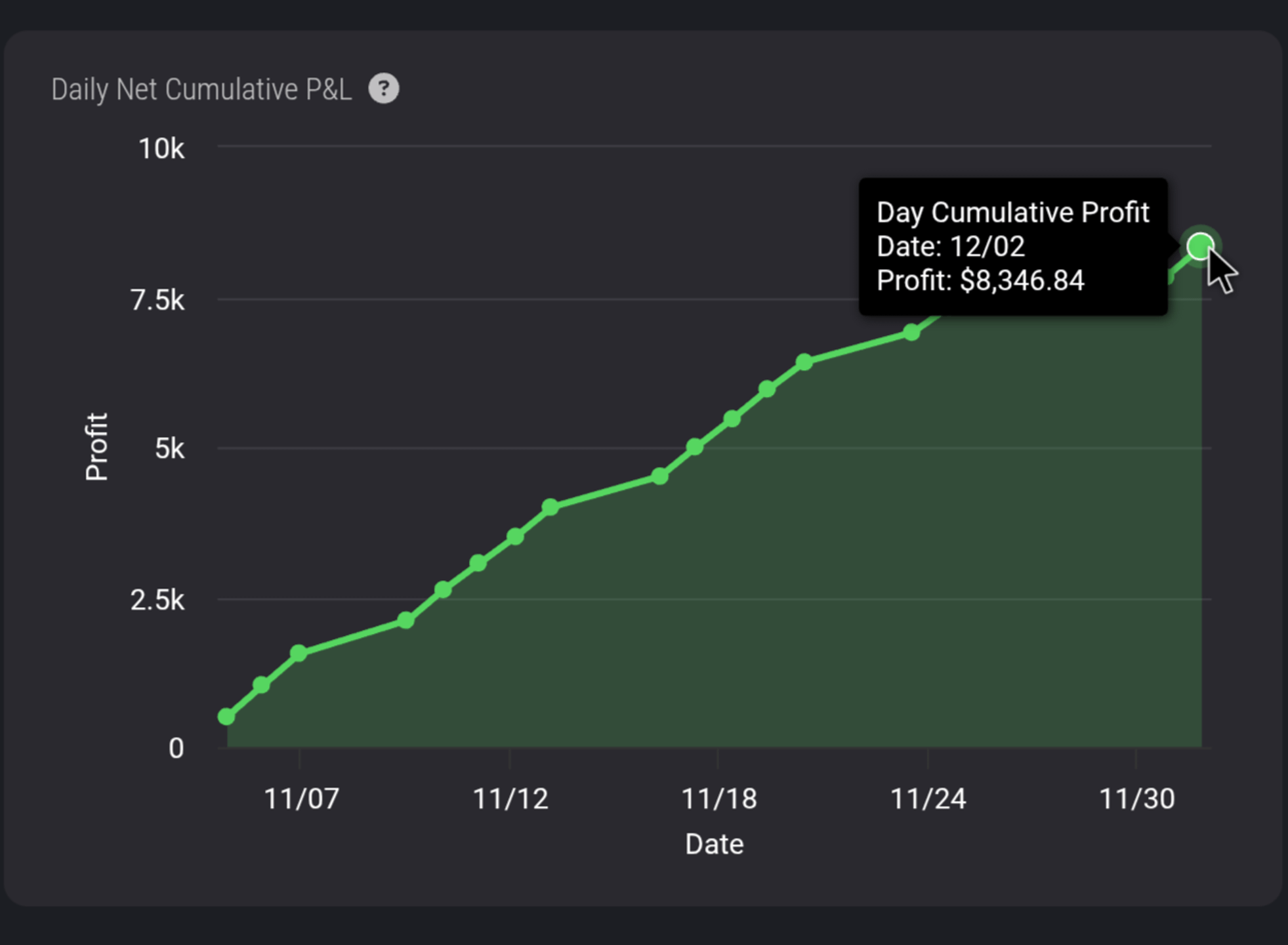Click the 0 profit axis label

[x=176, y=748]
